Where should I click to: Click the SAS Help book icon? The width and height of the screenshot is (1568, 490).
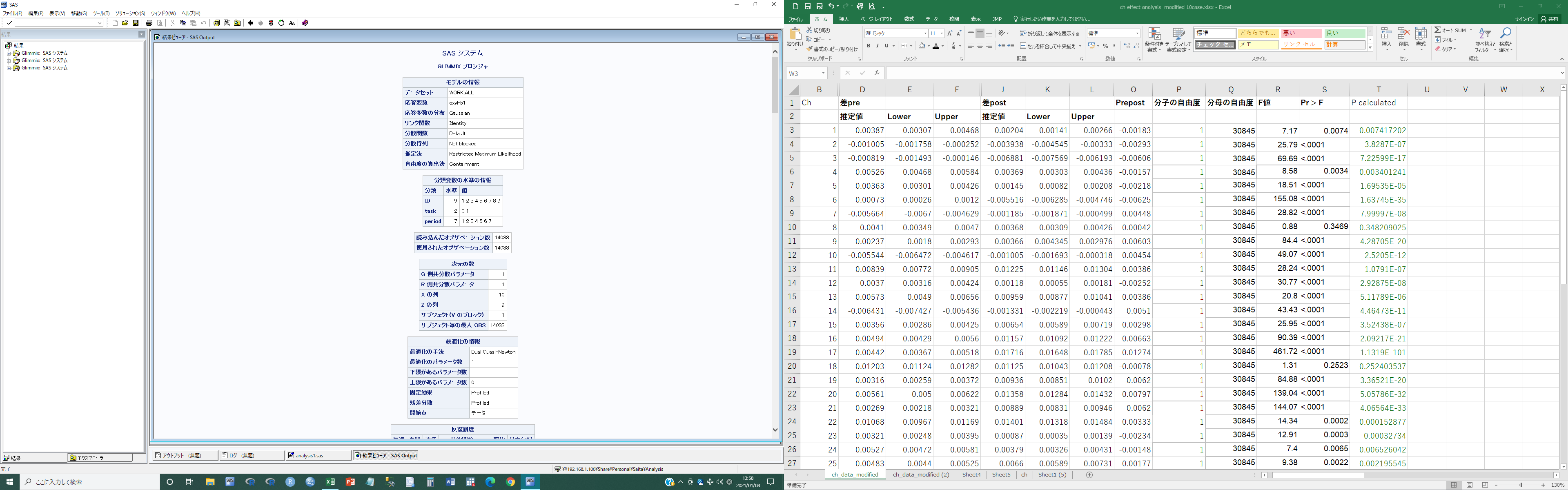click(305, 23)
